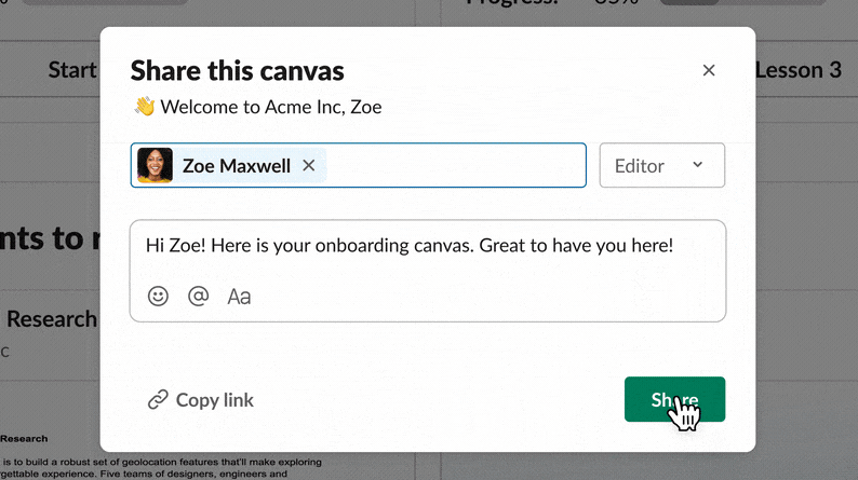Click the @ mention icon
858x480 pixels.
pos(198,296)
